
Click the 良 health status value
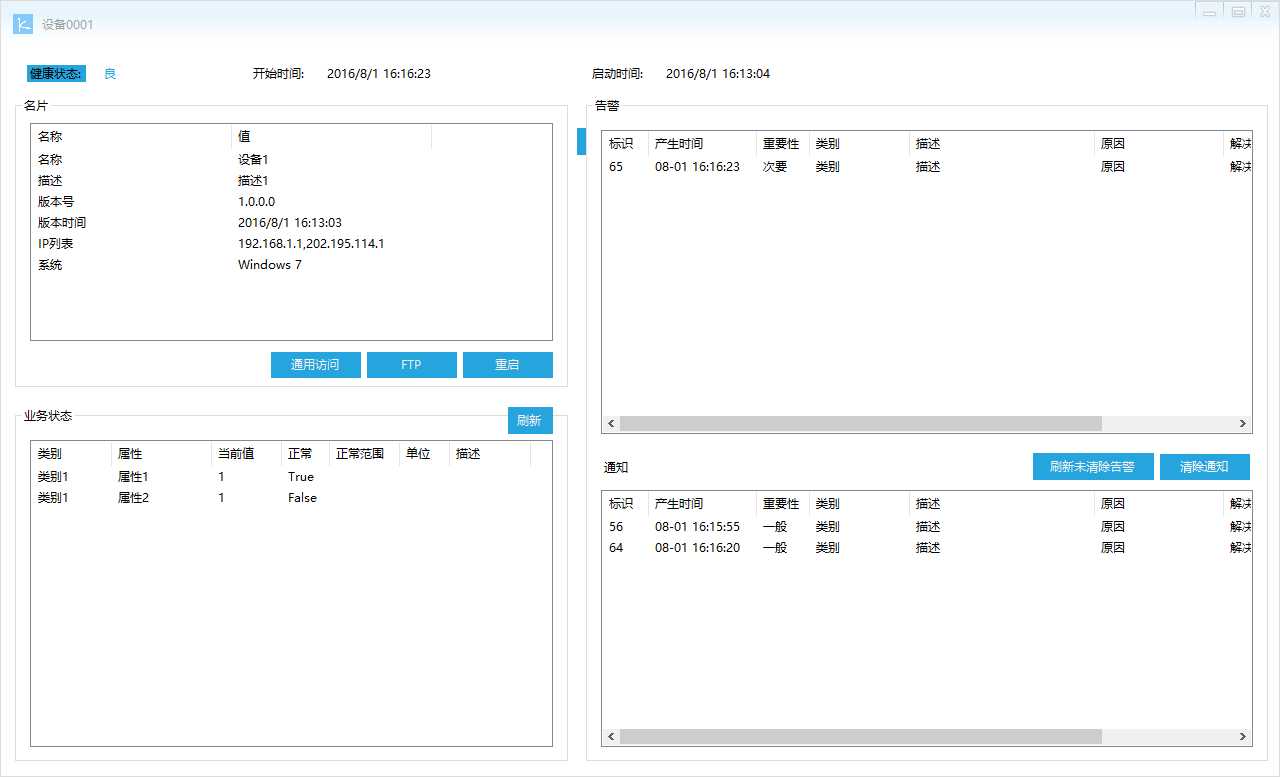point(110,74)
